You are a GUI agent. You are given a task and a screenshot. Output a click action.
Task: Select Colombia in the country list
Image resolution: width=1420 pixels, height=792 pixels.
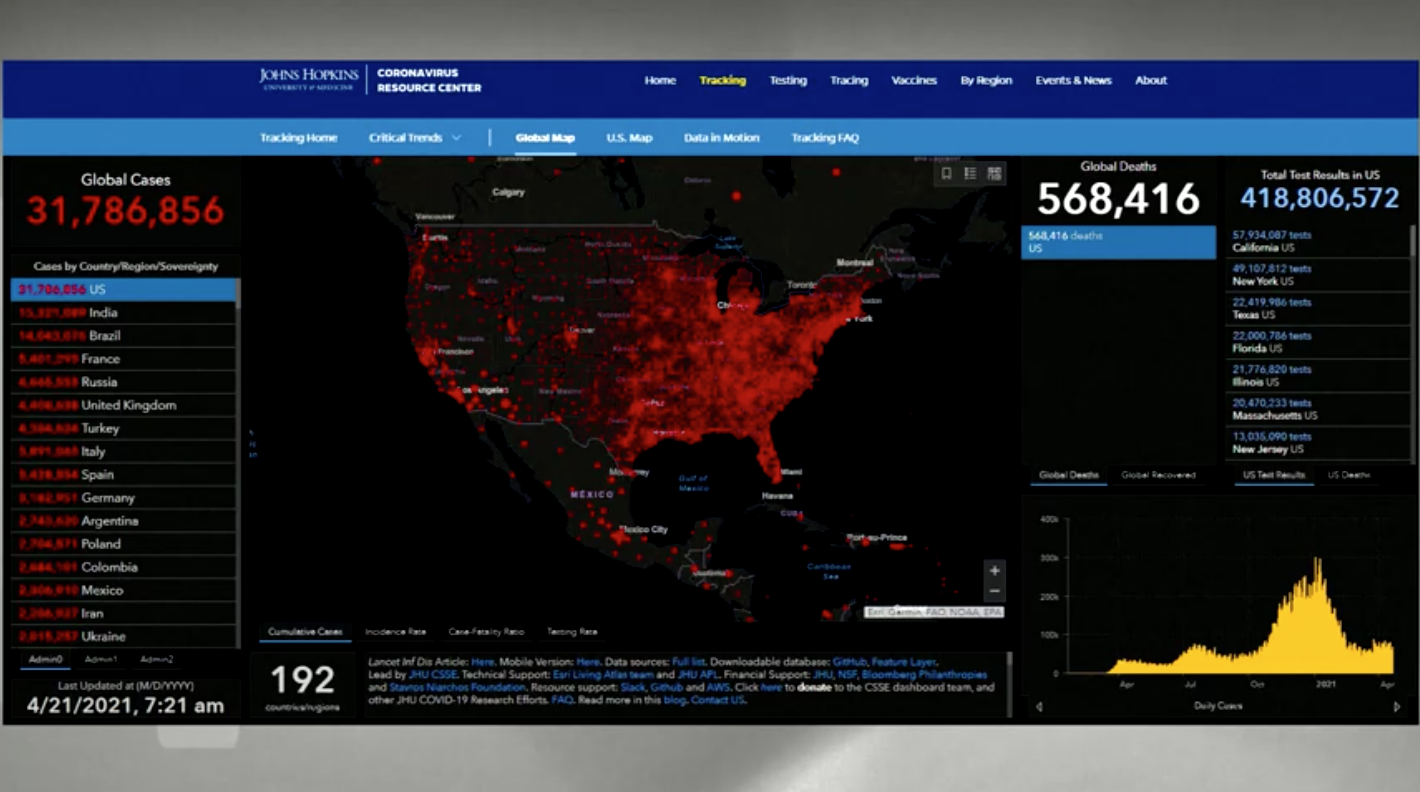coord(124,566)
